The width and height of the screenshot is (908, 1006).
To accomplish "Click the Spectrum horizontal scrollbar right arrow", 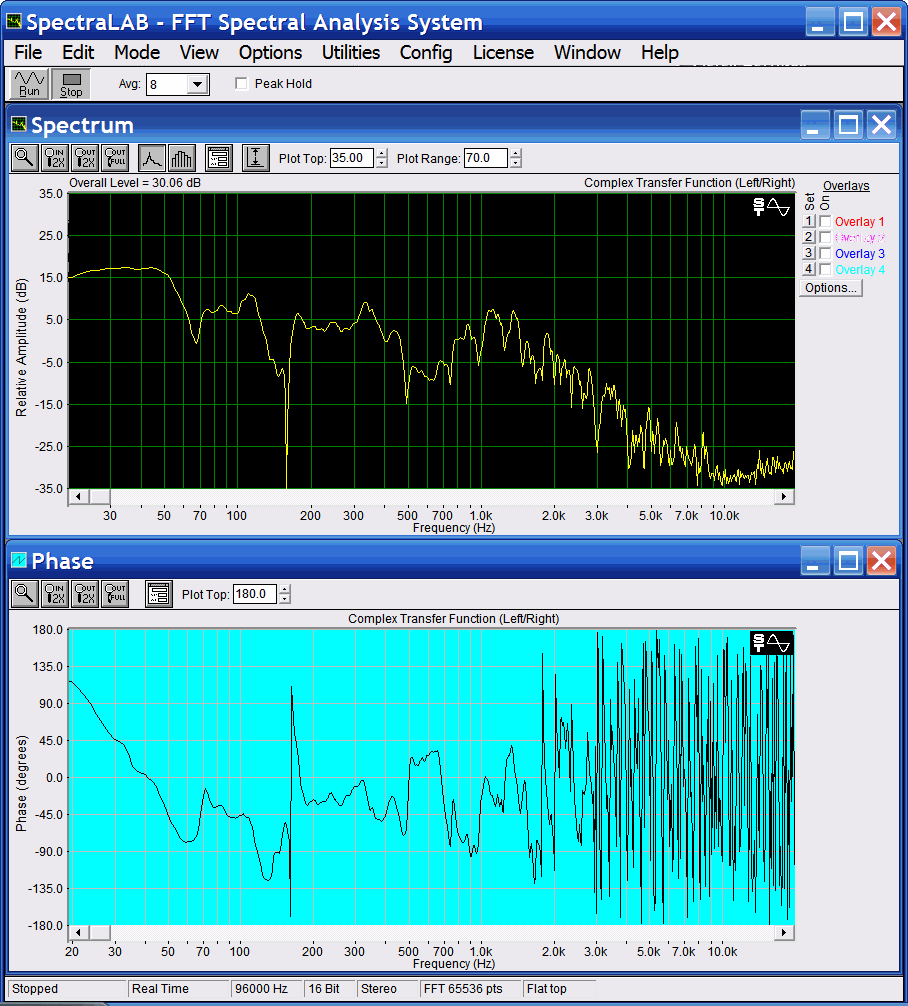I will click(785, 497).
